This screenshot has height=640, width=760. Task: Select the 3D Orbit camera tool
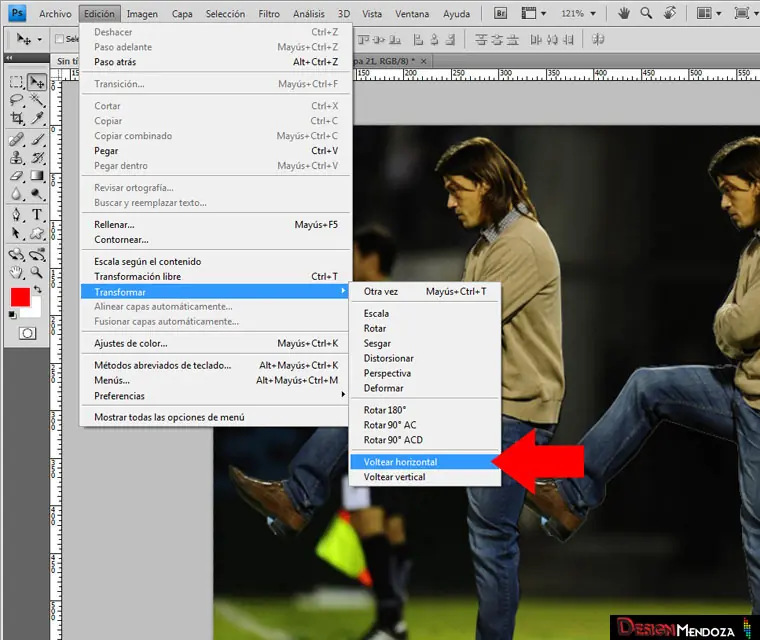pos(37,254)
